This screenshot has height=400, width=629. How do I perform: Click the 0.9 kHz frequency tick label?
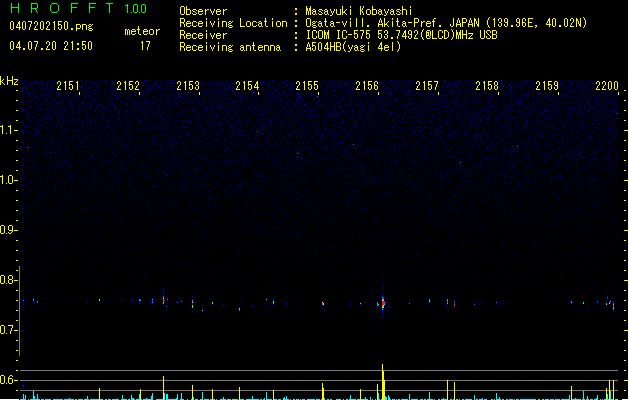click(7, 230)
